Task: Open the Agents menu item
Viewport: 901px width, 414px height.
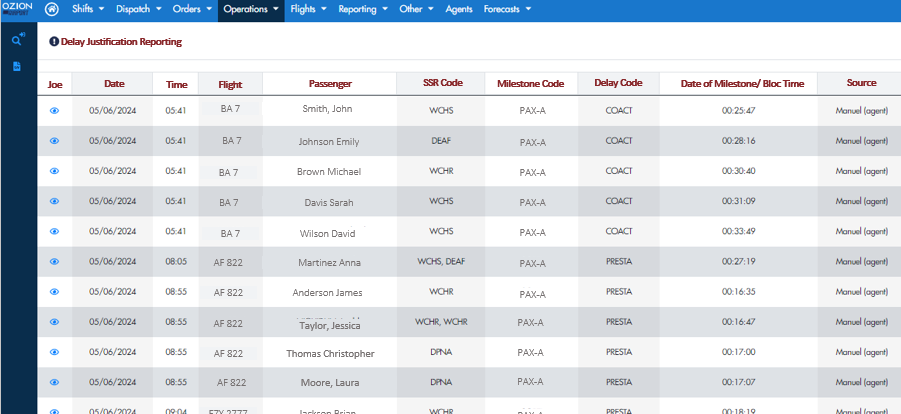Action: click(459, 9)
